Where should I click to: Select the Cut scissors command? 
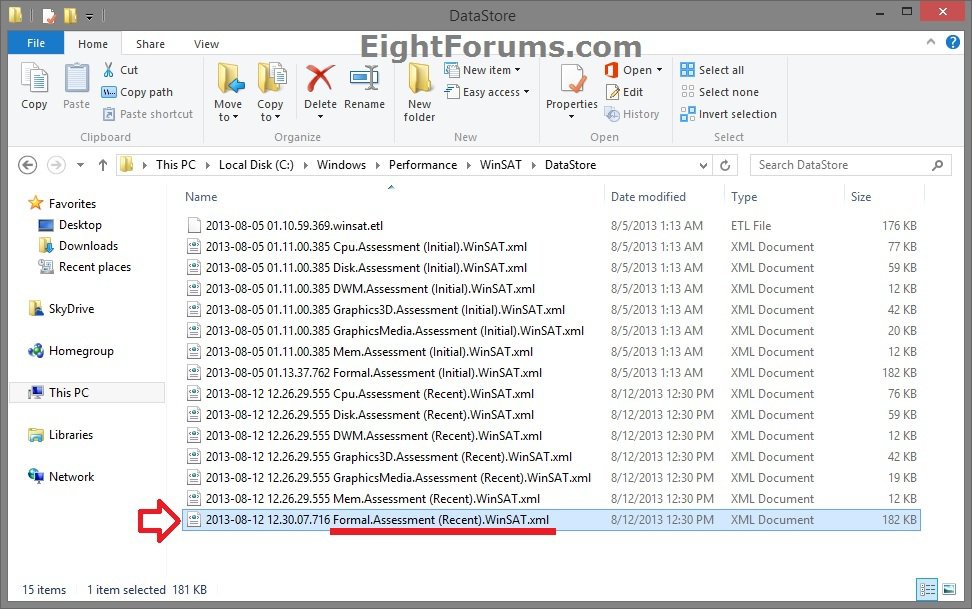click(120, 70)
